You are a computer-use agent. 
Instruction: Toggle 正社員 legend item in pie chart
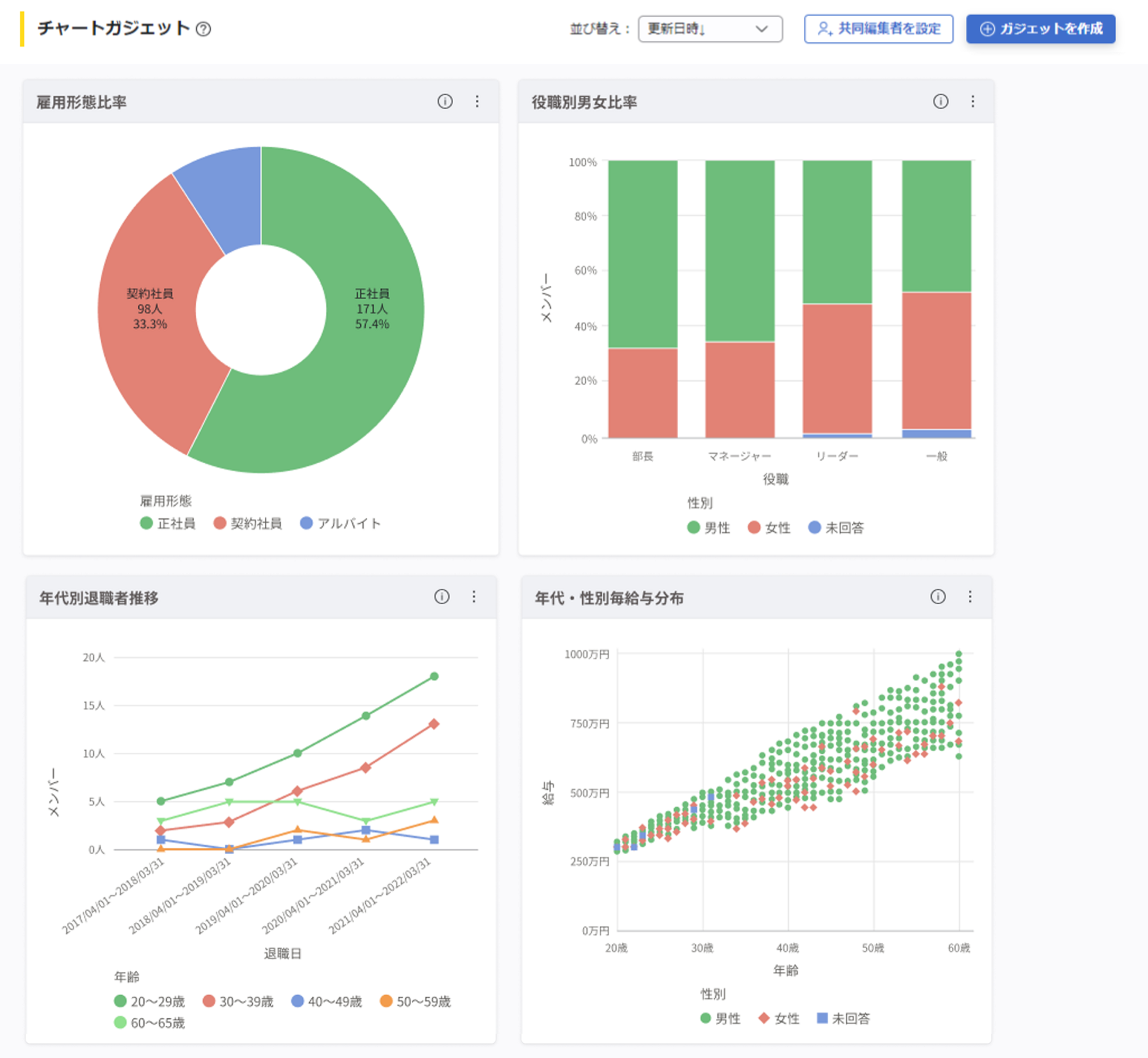pos(168,523)
